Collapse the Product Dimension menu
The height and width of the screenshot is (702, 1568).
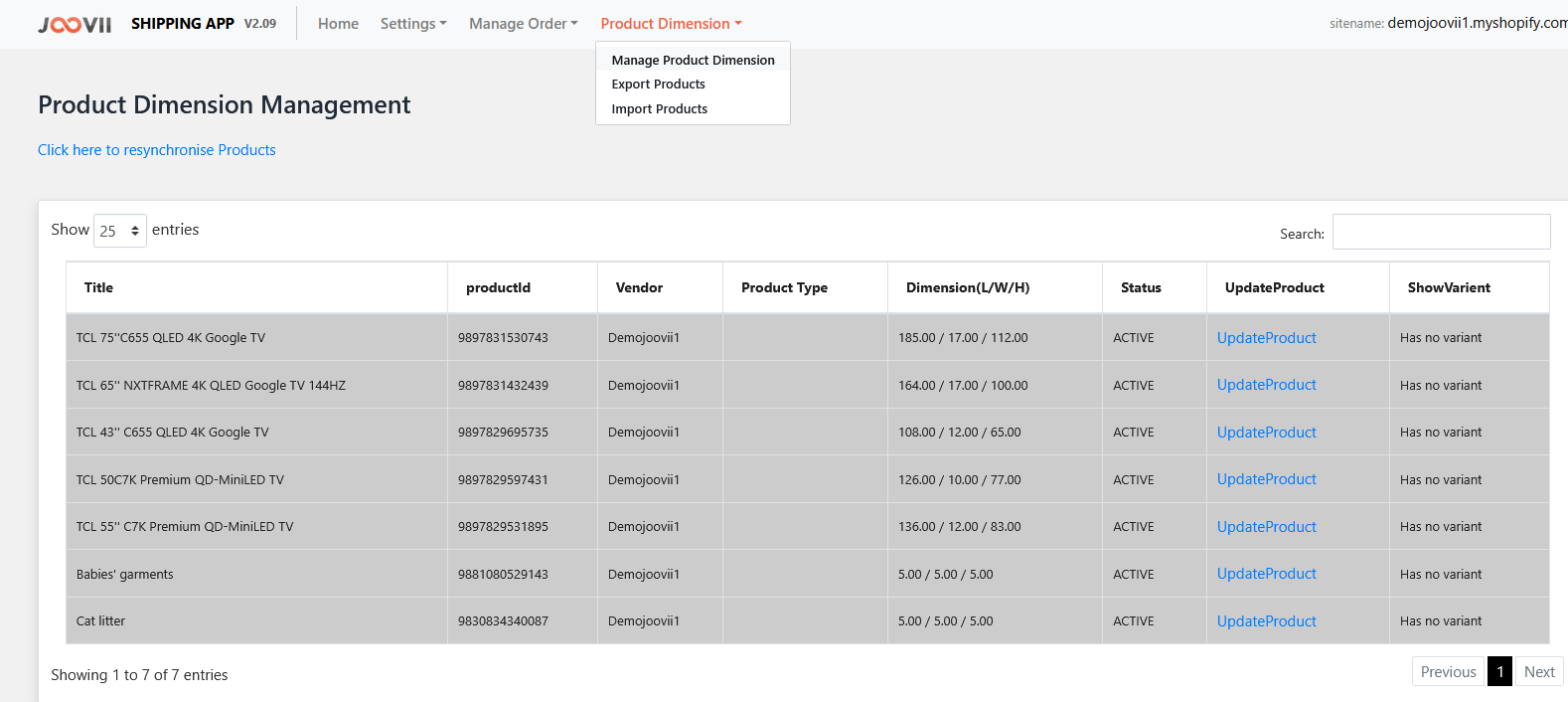(672, 24)
